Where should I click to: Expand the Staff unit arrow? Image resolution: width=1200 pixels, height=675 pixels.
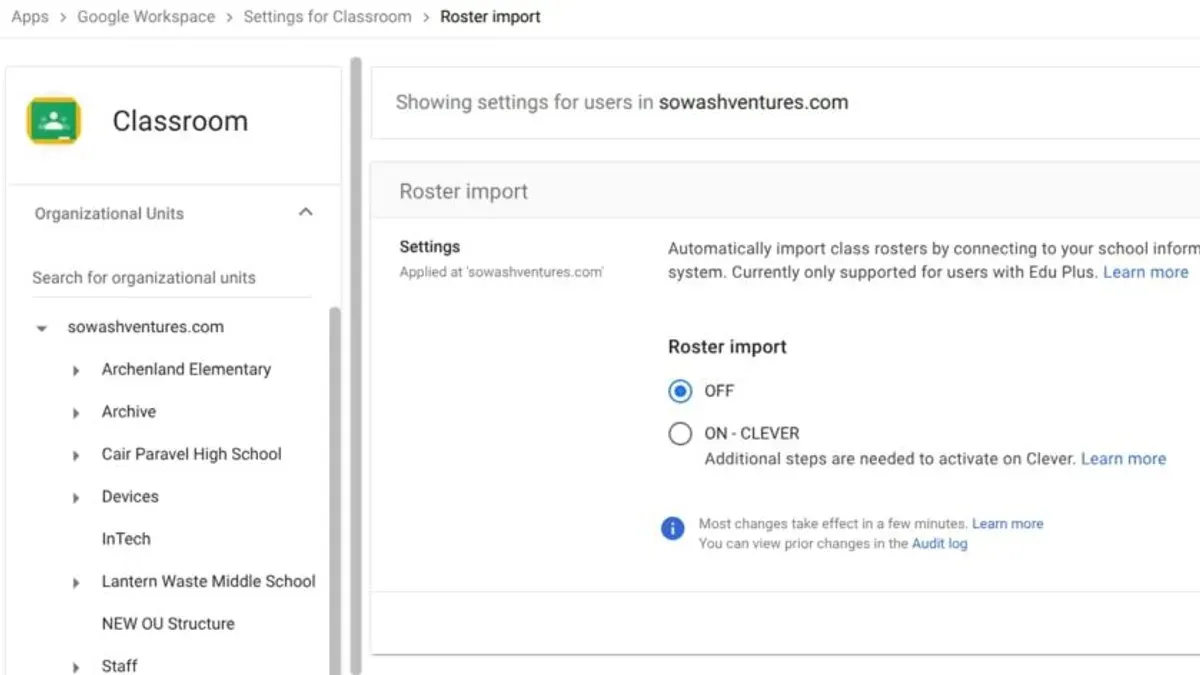pyautogui.click(x=76, y=666)
